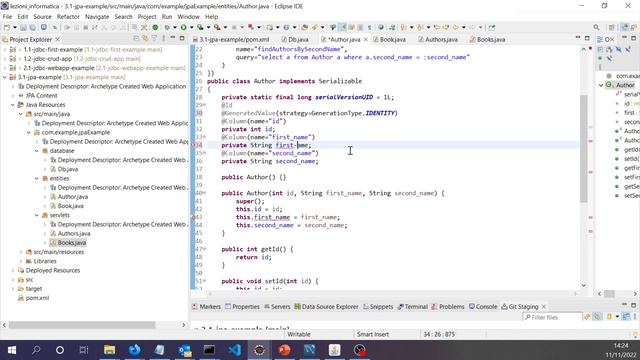Screen dimensions: 640x360
Task: Open the Navigate menu
Action: 97,17
